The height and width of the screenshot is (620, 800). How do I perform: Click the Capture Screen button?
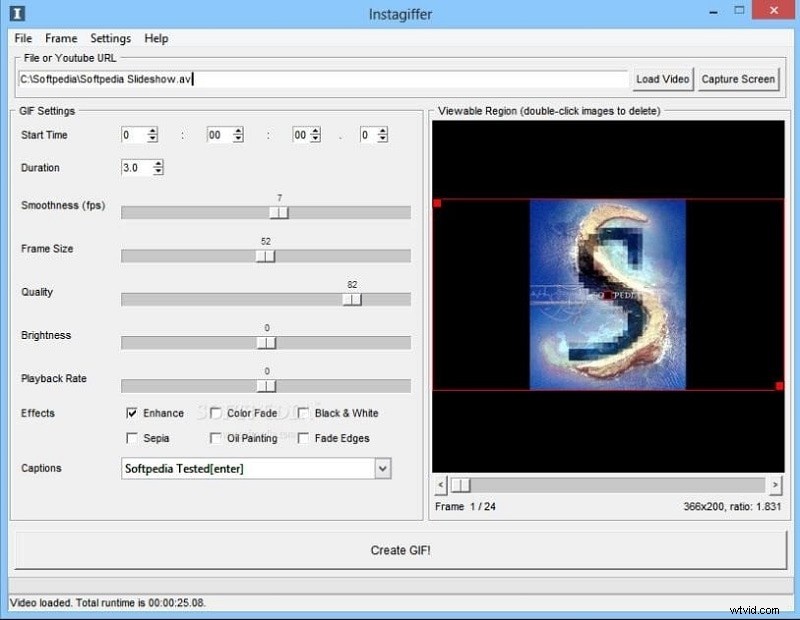(738, 79)
